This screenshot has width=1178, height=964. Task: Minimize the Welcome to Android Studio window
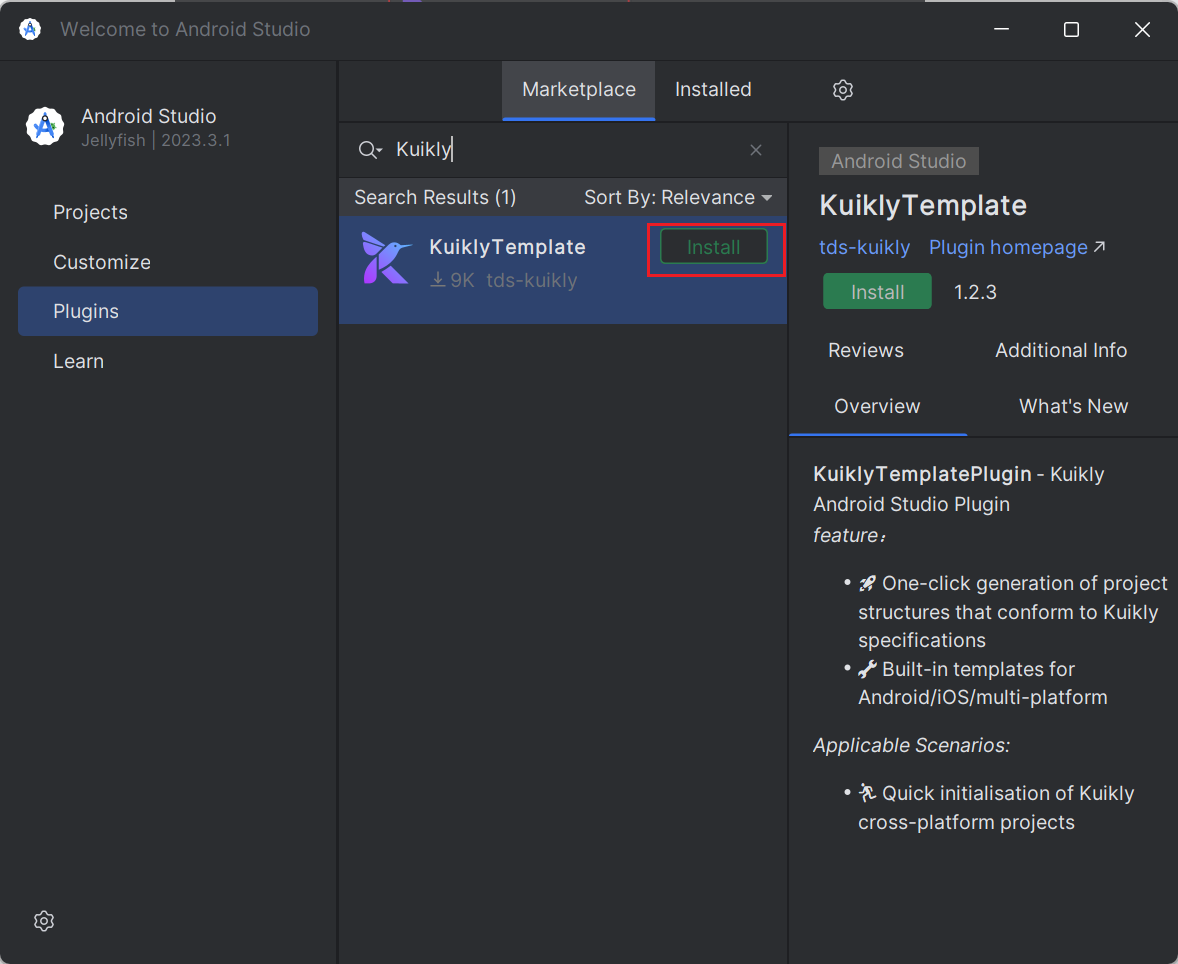click(x=1001, y=29)
